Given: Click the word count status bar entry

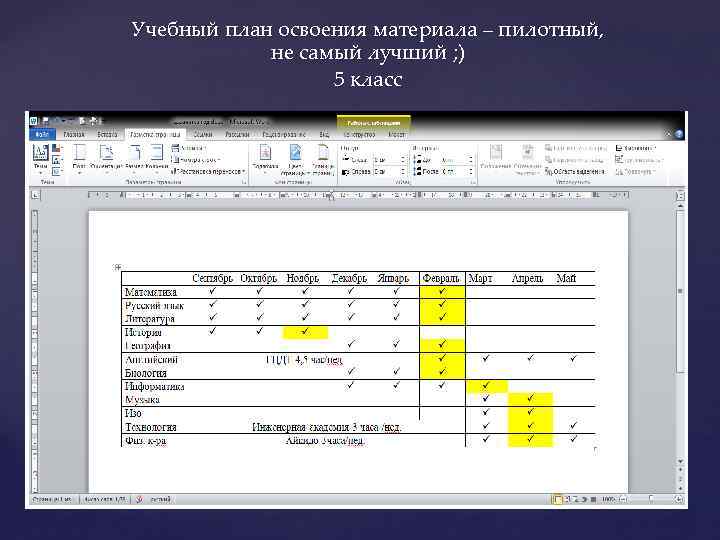Looking at the screenshot, I should pos(105,499).
